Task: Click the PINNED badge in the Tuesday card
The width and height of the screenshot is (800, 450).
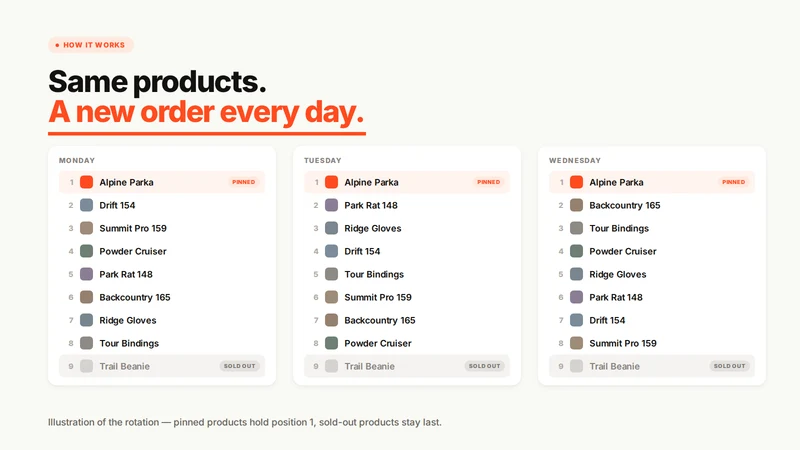Action: click(x=488, y=182)
